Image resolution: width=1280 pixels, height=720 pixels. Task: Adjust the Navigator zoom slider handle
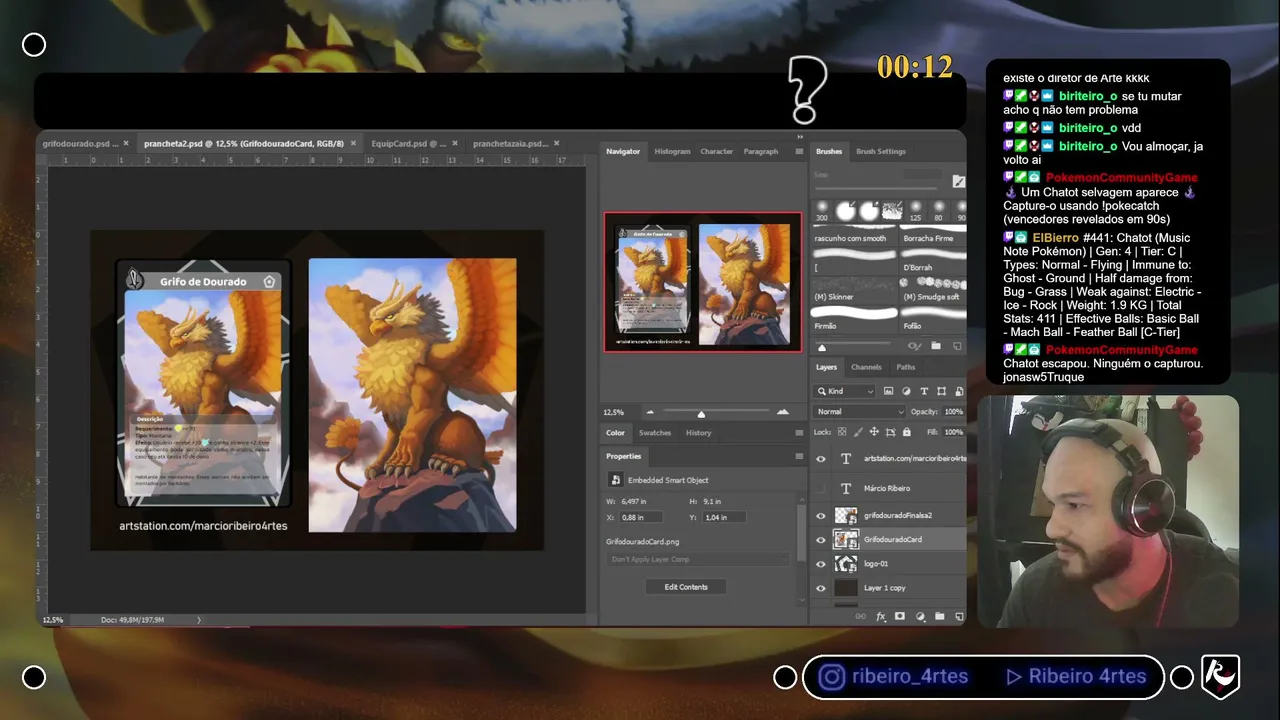pyautogui.click(x=701, y=413)
